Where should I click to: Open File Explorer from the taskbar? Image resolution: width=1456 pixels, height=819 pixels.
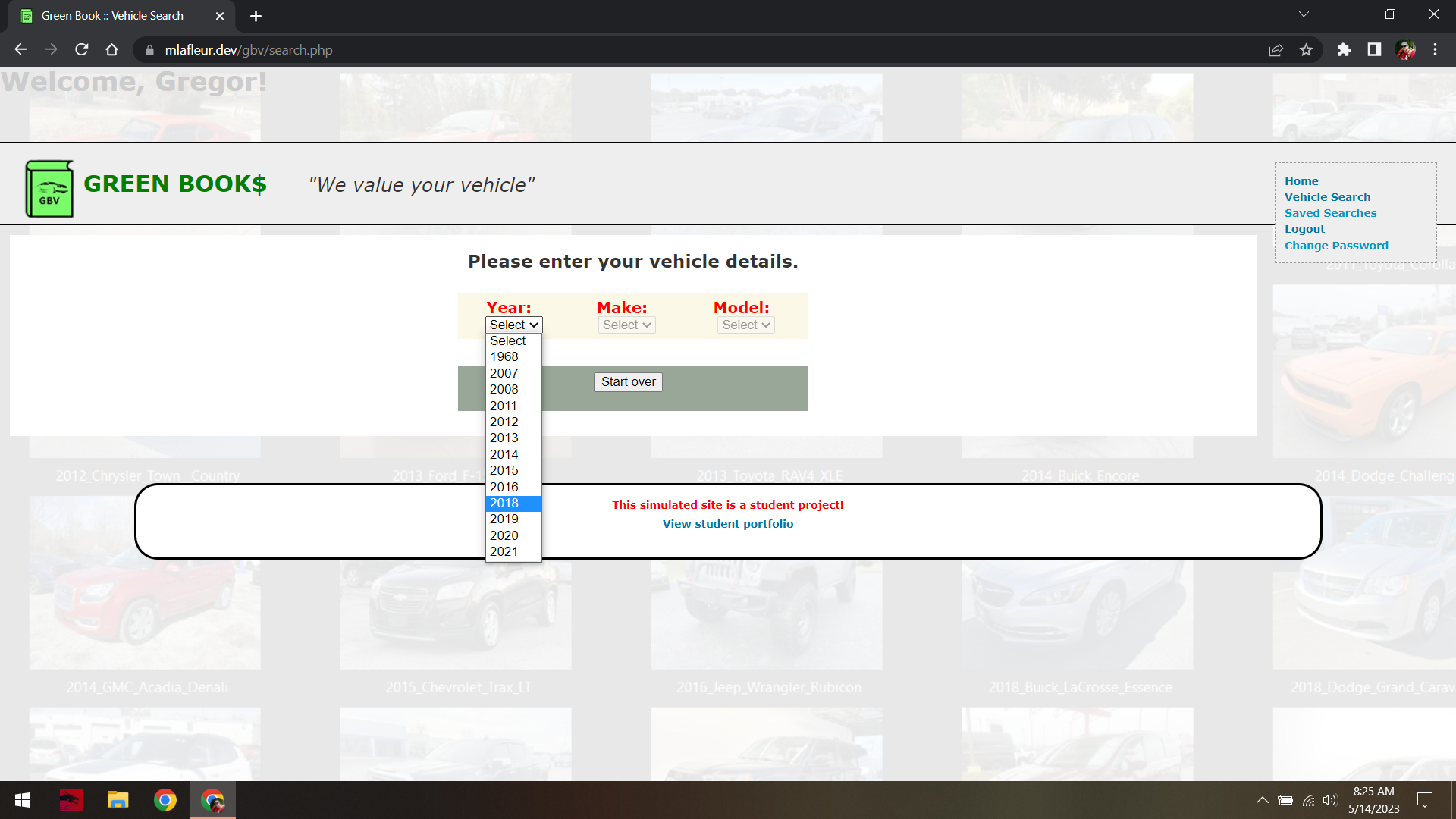pyautogui.click(x=118, y=800)
